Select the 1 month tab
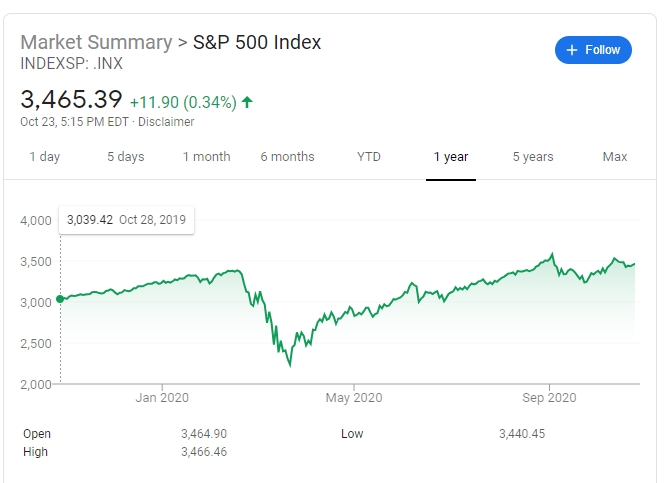 (206, 157)
